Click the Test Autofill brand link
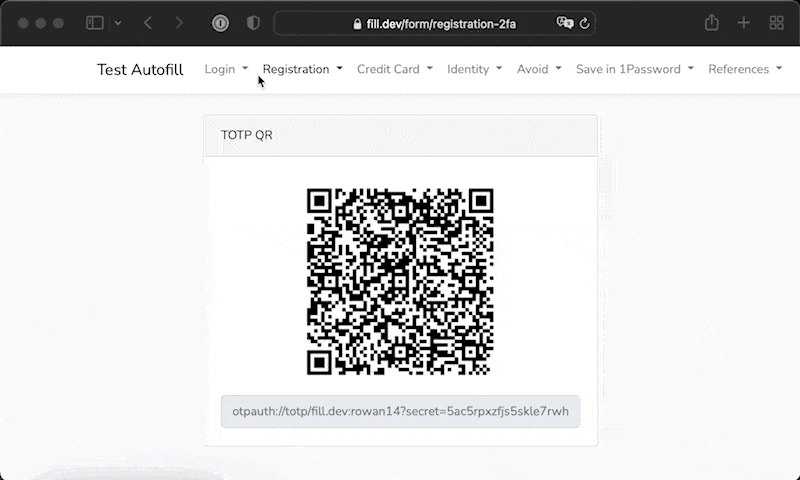 coord(140,69)
